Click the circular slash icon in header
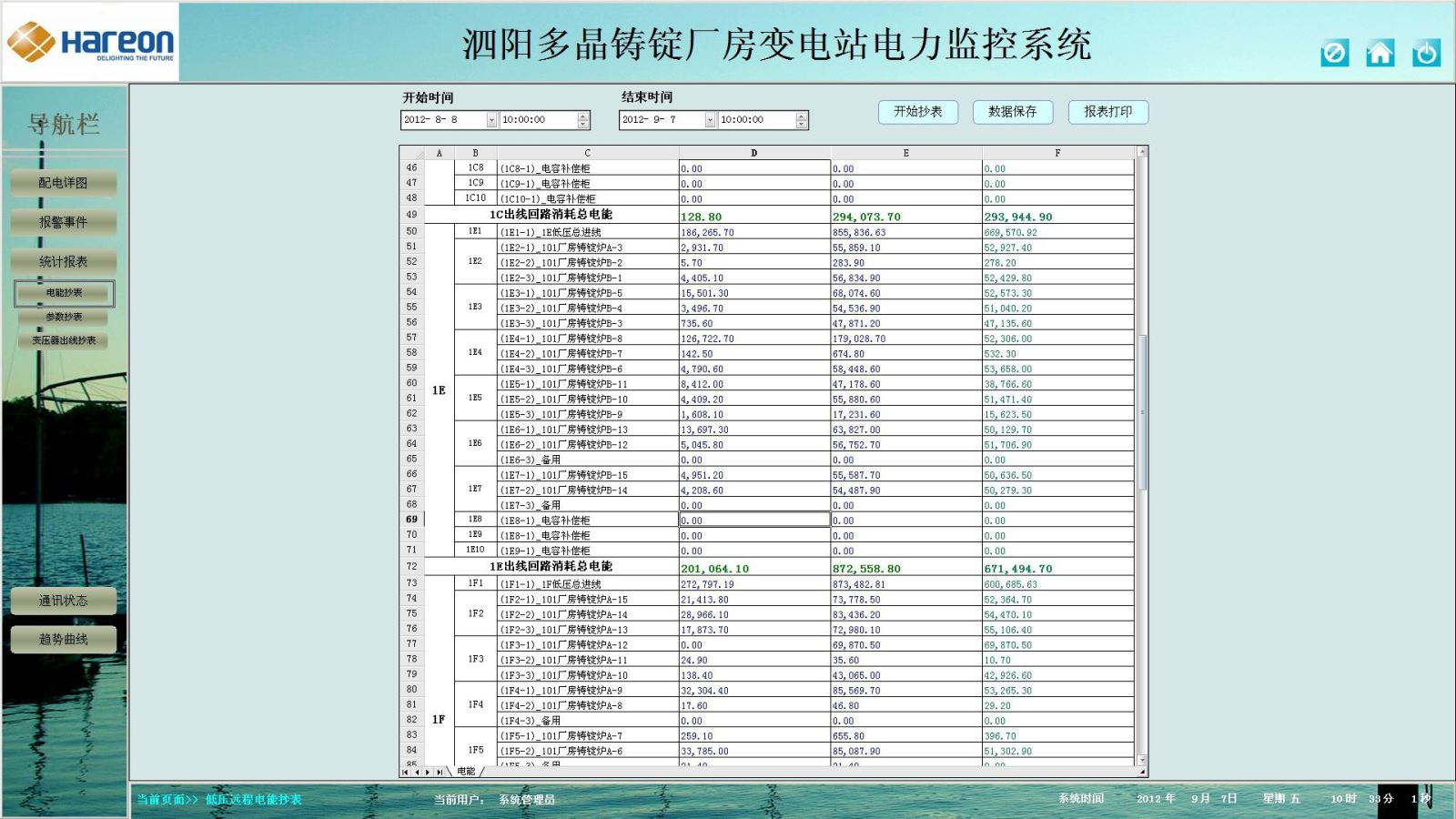The width and height of the screenshot is (1456, 819). click(x=1334, y=53)
